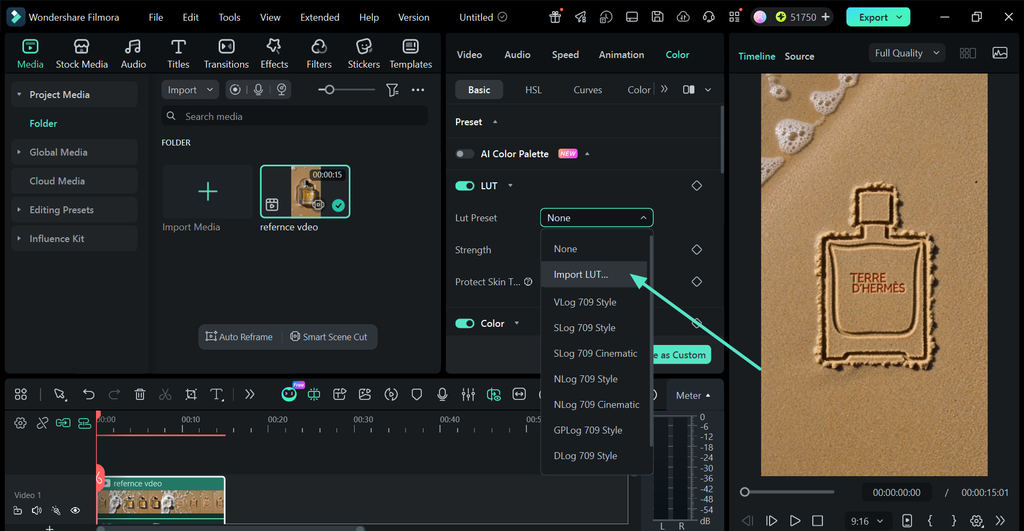Click the Import Media plus tile
Screen dimensions: 1024x531
click(x=207, y=191)
